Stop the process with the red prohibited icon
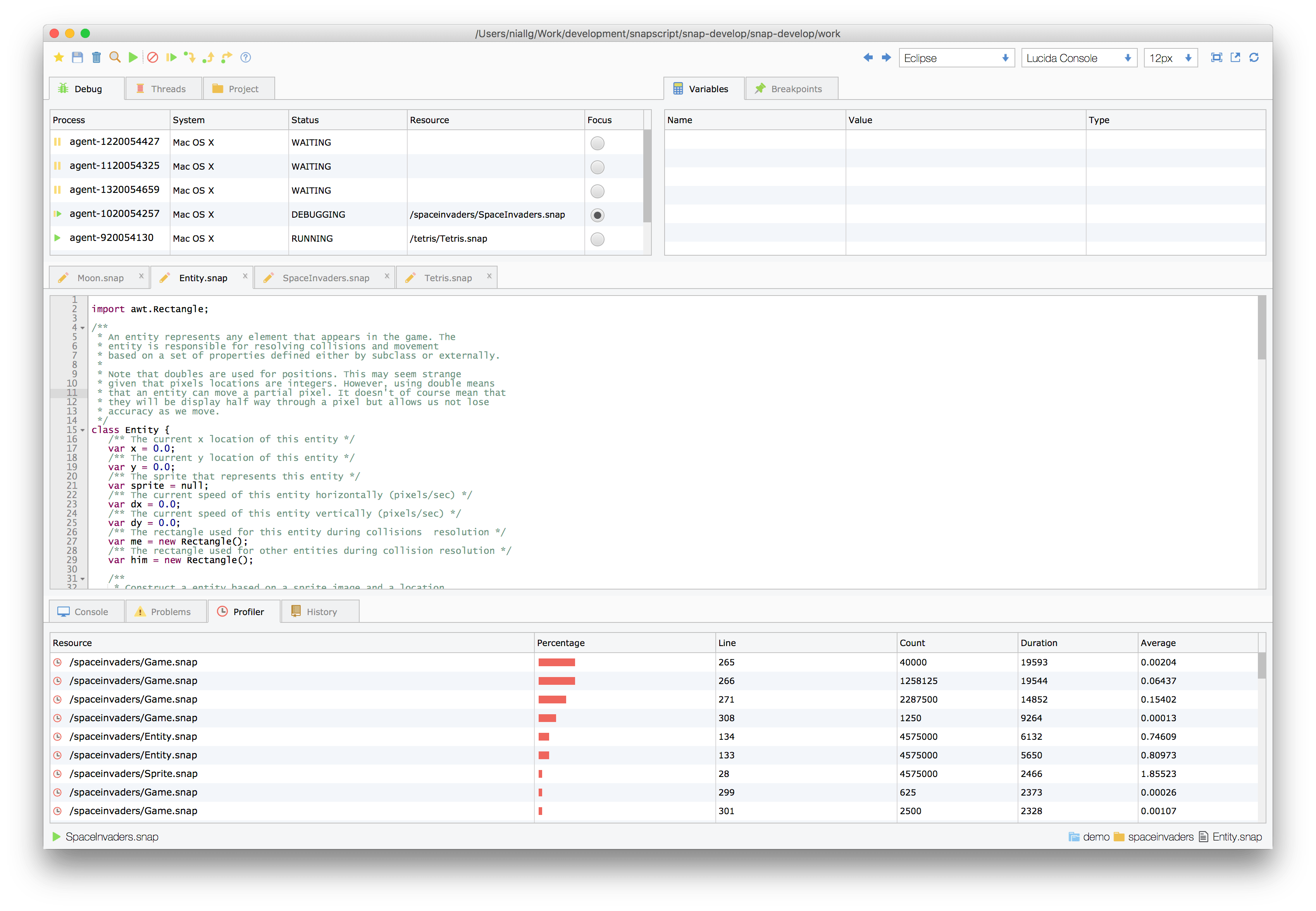Viewport: 1316px width, 911px height. [x=152, y=57]
